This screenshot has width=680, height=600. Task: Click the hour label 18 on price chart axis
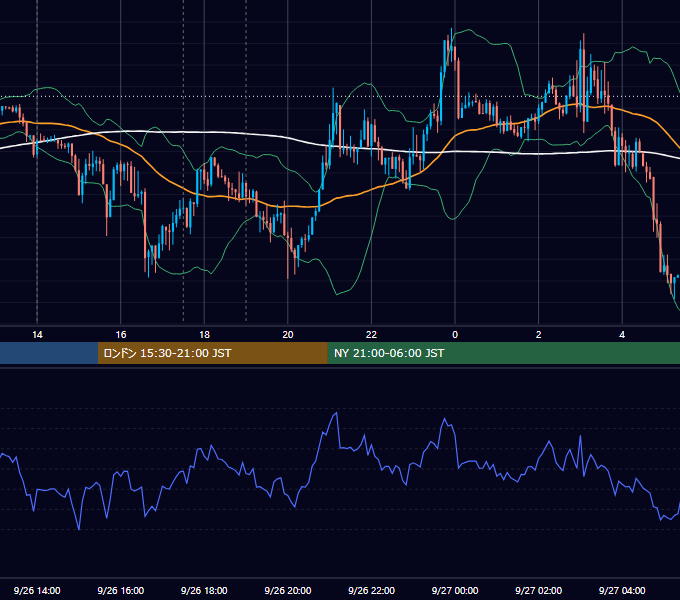[204, 335]
